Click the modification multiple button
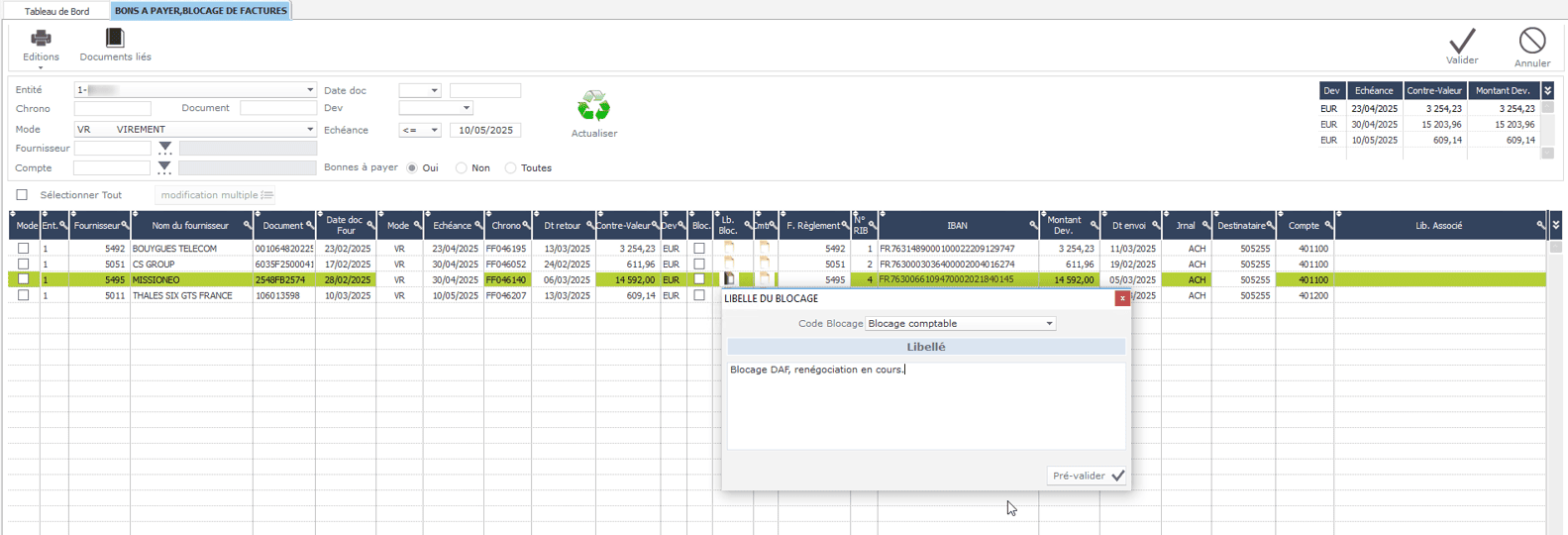Viewport: 1568px width, 535px height. (217, 195)
